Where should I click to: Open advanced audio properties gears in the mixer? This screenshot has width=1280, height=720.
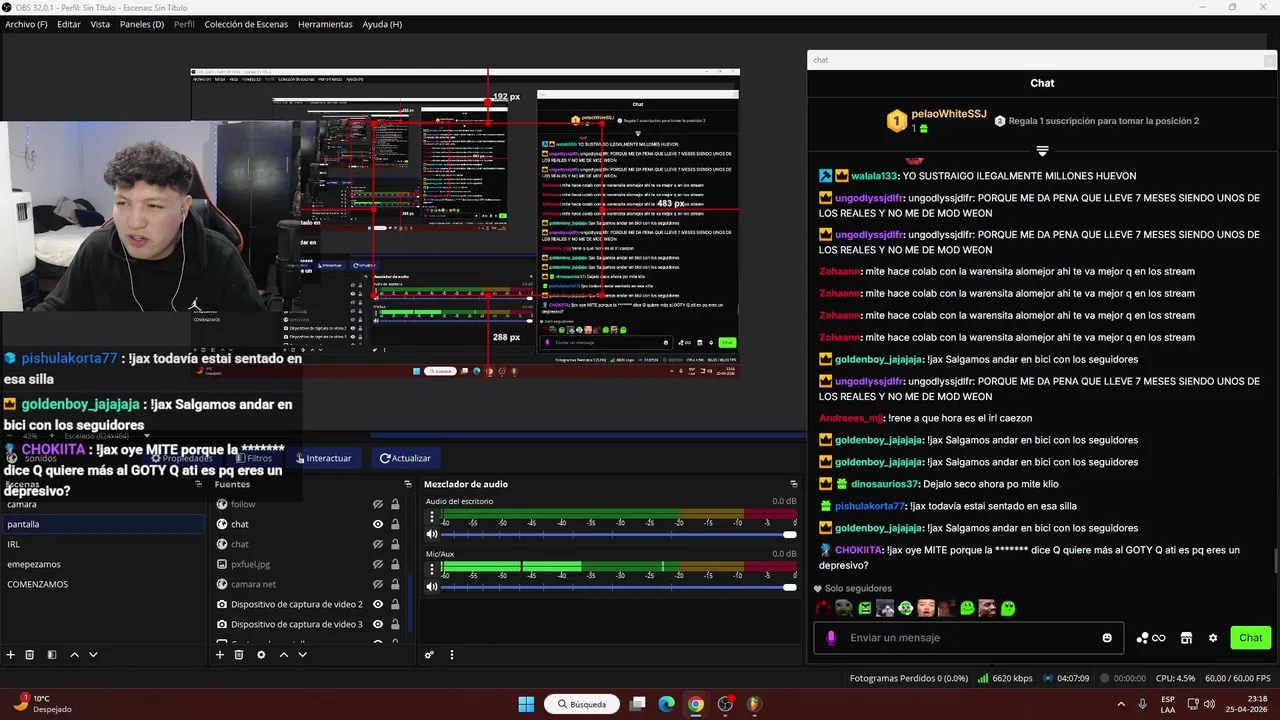click(429, 655)
